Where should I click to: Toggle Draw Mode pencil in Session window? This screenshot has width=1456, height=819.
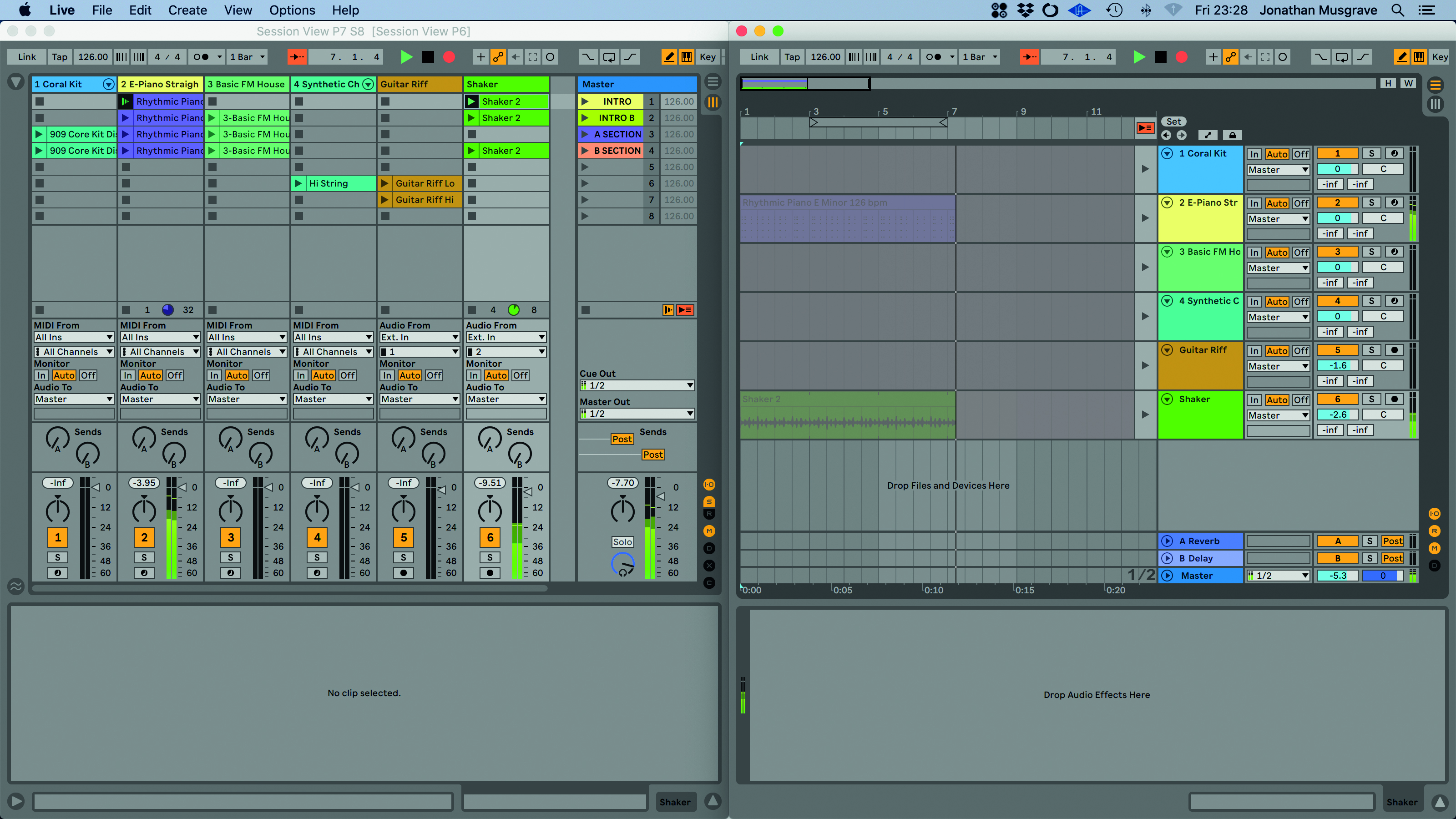[x=669, y=56]
